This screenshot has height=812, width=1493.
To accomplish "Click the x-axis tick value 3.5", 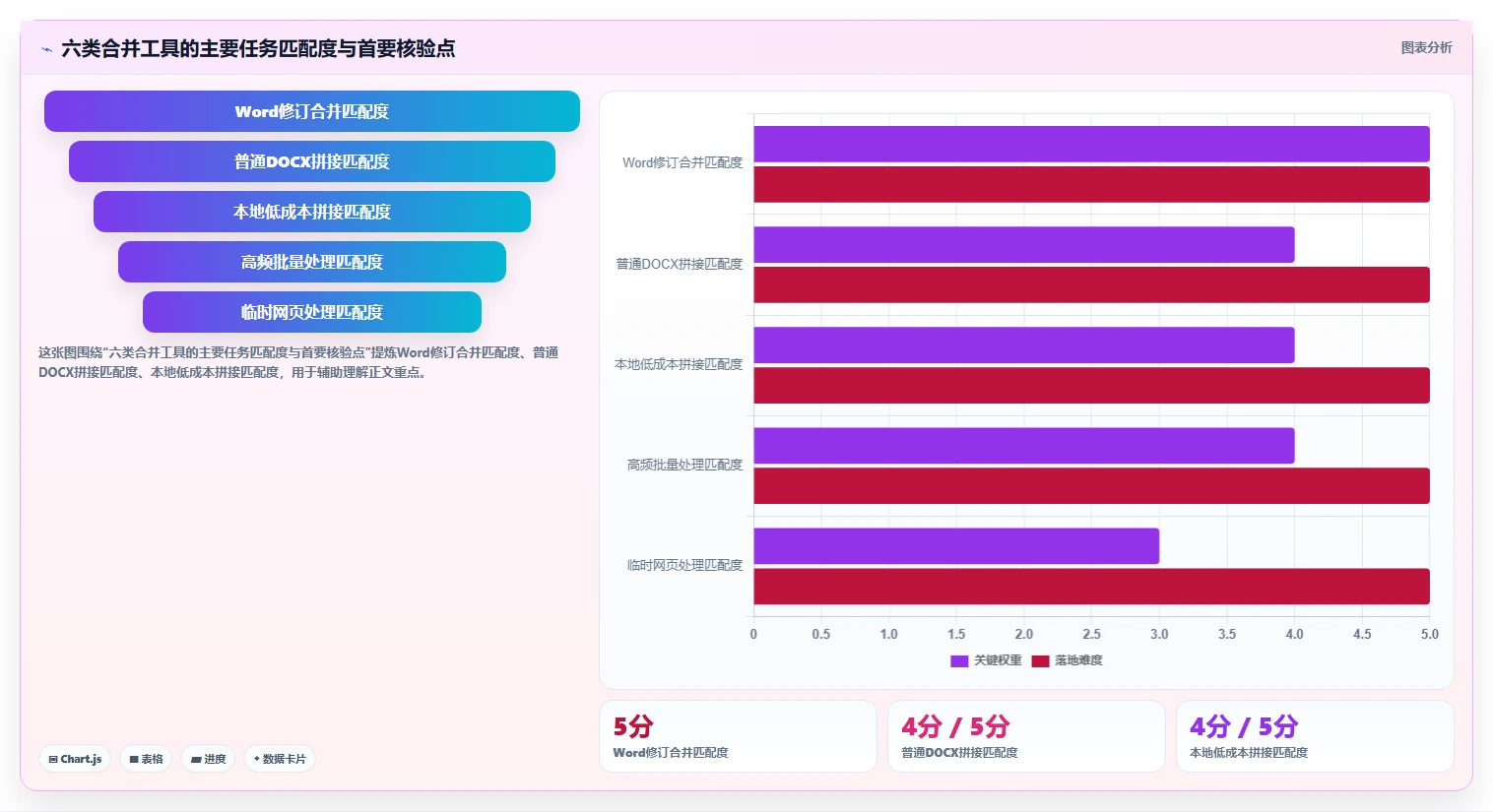I will 1227,634.
